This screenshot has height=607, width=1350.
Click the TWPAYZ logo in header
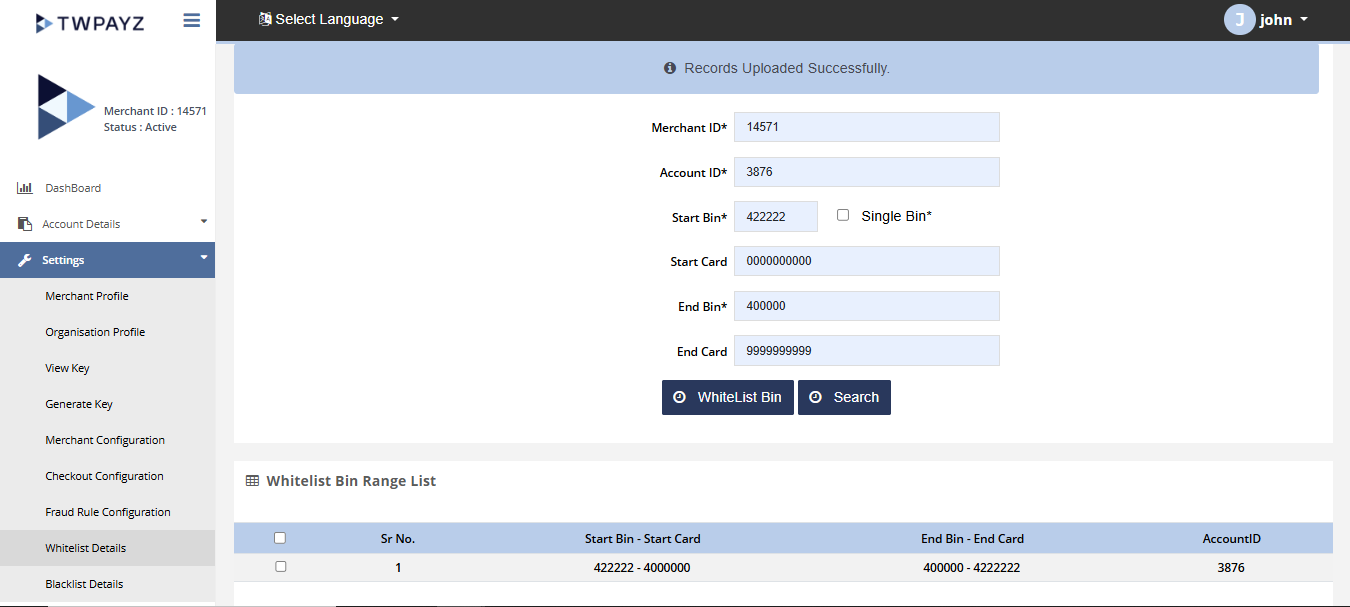click(90, 22)
